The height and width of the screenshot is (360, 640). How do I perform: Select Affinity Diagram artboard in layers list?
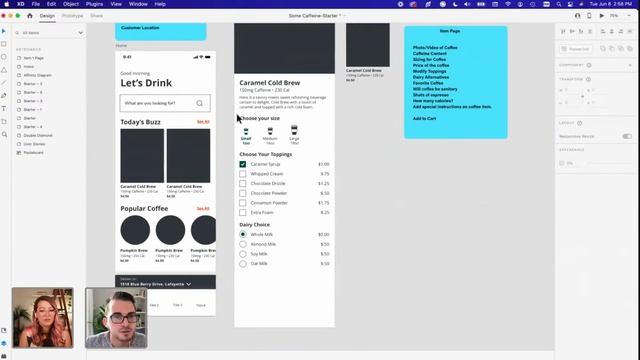38,75
